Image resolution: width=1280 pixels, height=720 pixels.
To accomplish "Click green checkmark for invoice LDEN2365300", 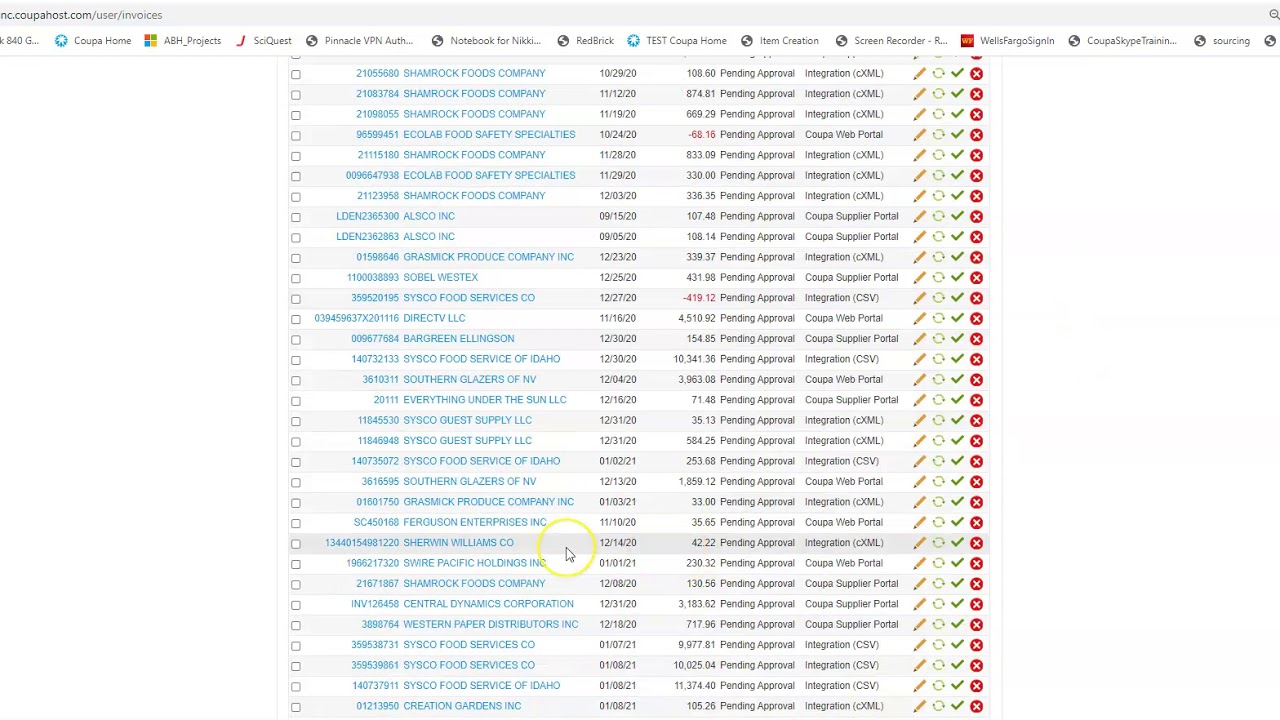I will click(x=957, y=216).
